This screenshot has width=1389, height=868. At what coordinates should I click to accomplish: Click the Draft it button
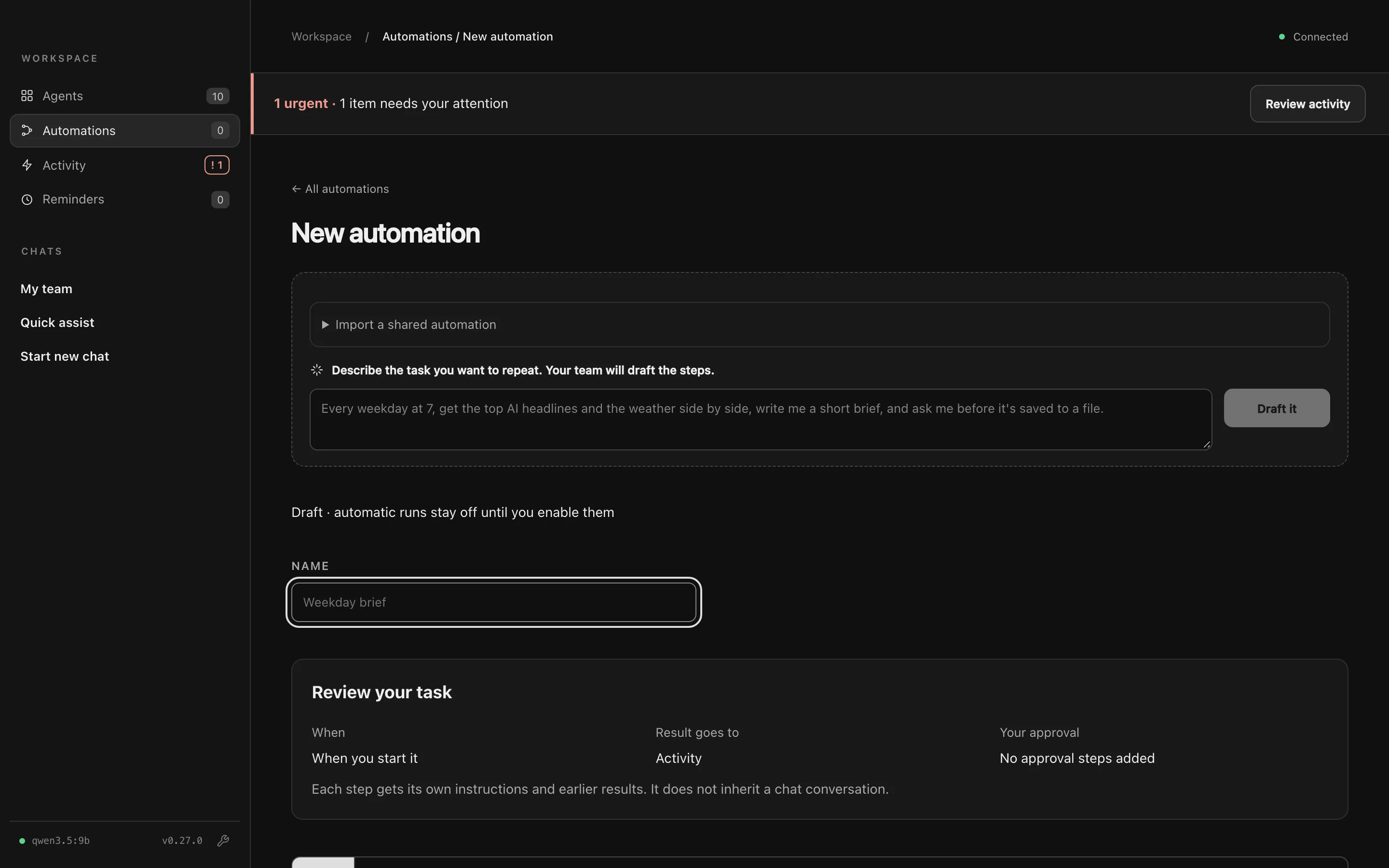(1277, 408)
